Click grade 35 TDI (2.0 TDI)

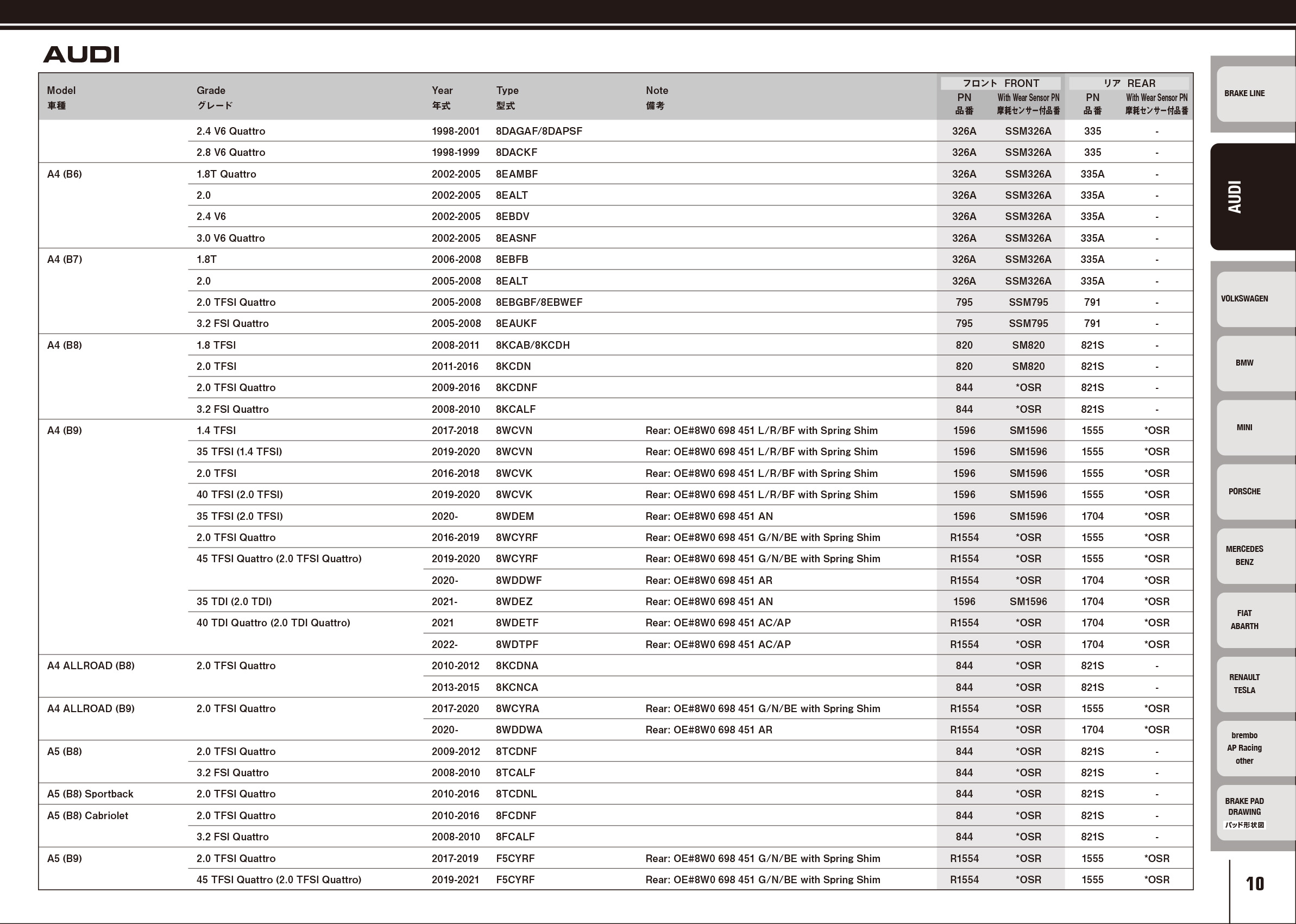(x=234, y=601)
